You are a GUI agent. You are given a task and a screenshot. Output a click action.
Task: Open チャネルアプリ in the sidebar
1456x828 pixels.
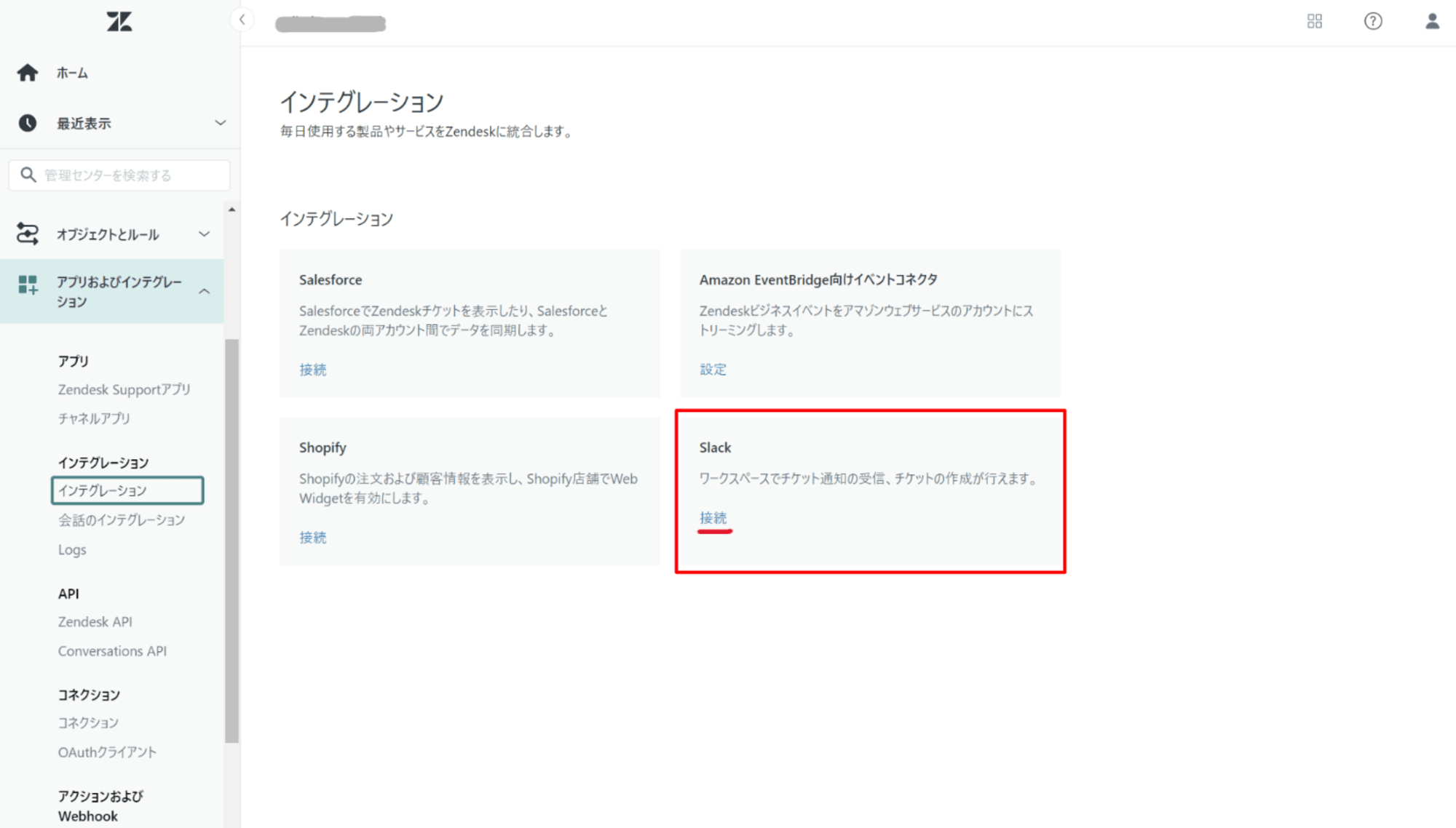95,418
